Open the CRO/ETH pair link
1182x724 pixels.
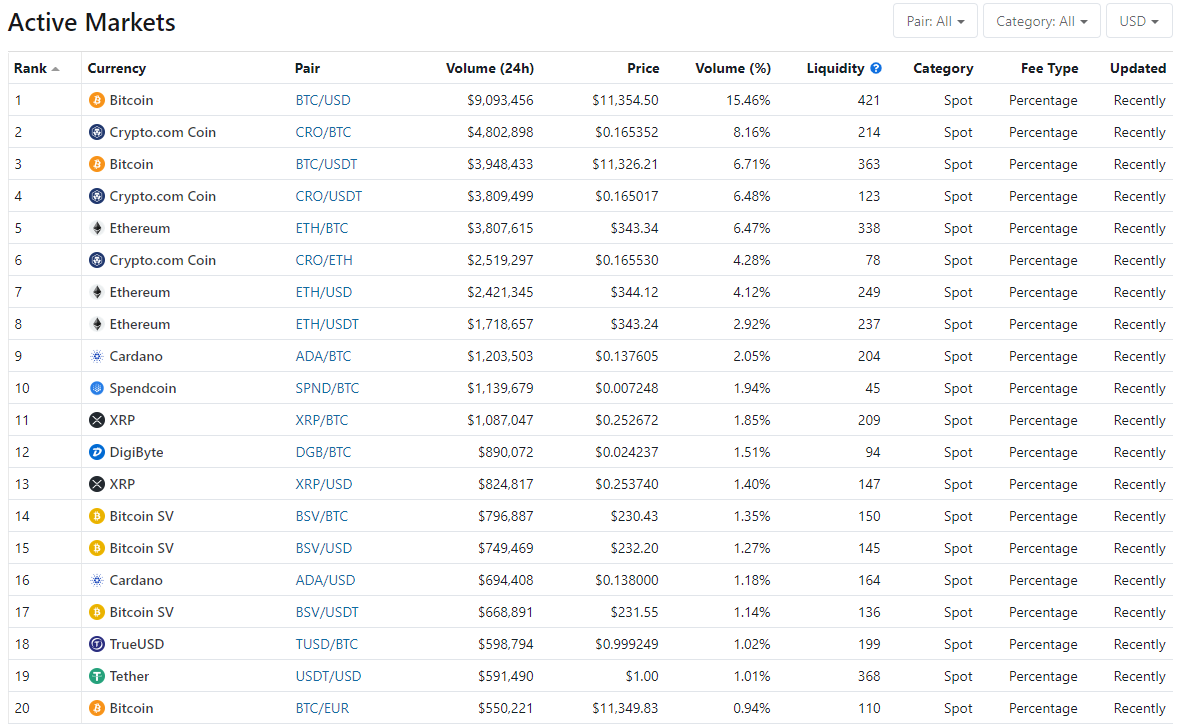coord(324,260)
